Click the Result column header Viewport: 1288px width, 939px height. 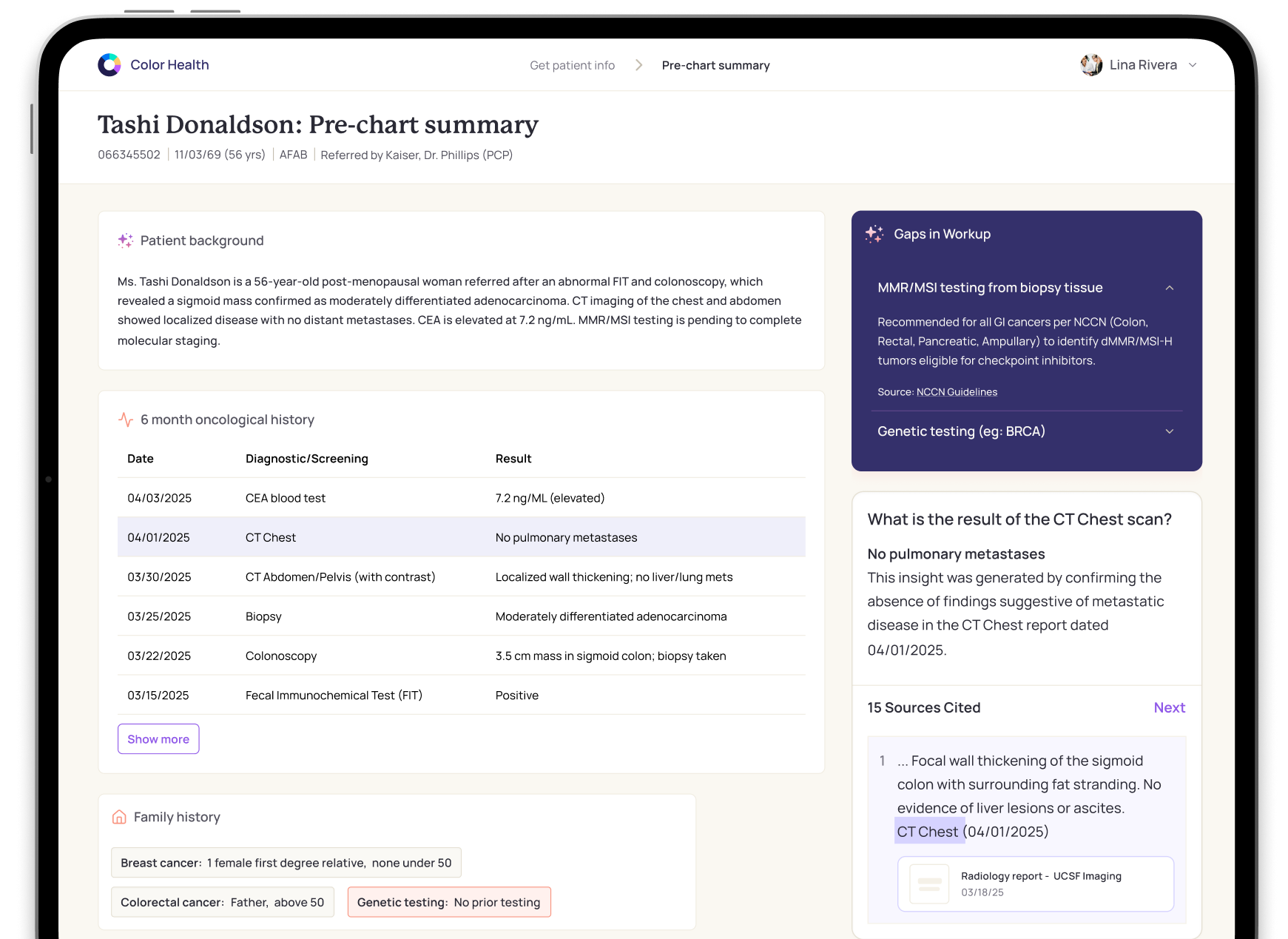click(x=513, y=459)
